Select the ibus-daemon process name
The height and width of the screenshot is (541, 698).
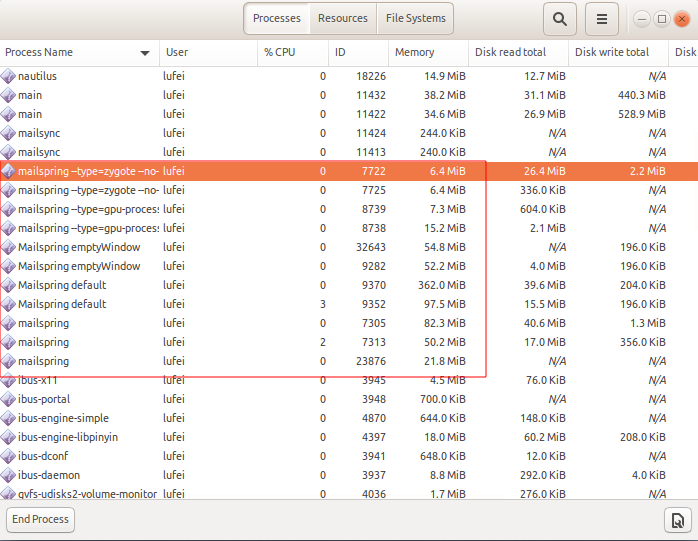(x=49, y=475)
